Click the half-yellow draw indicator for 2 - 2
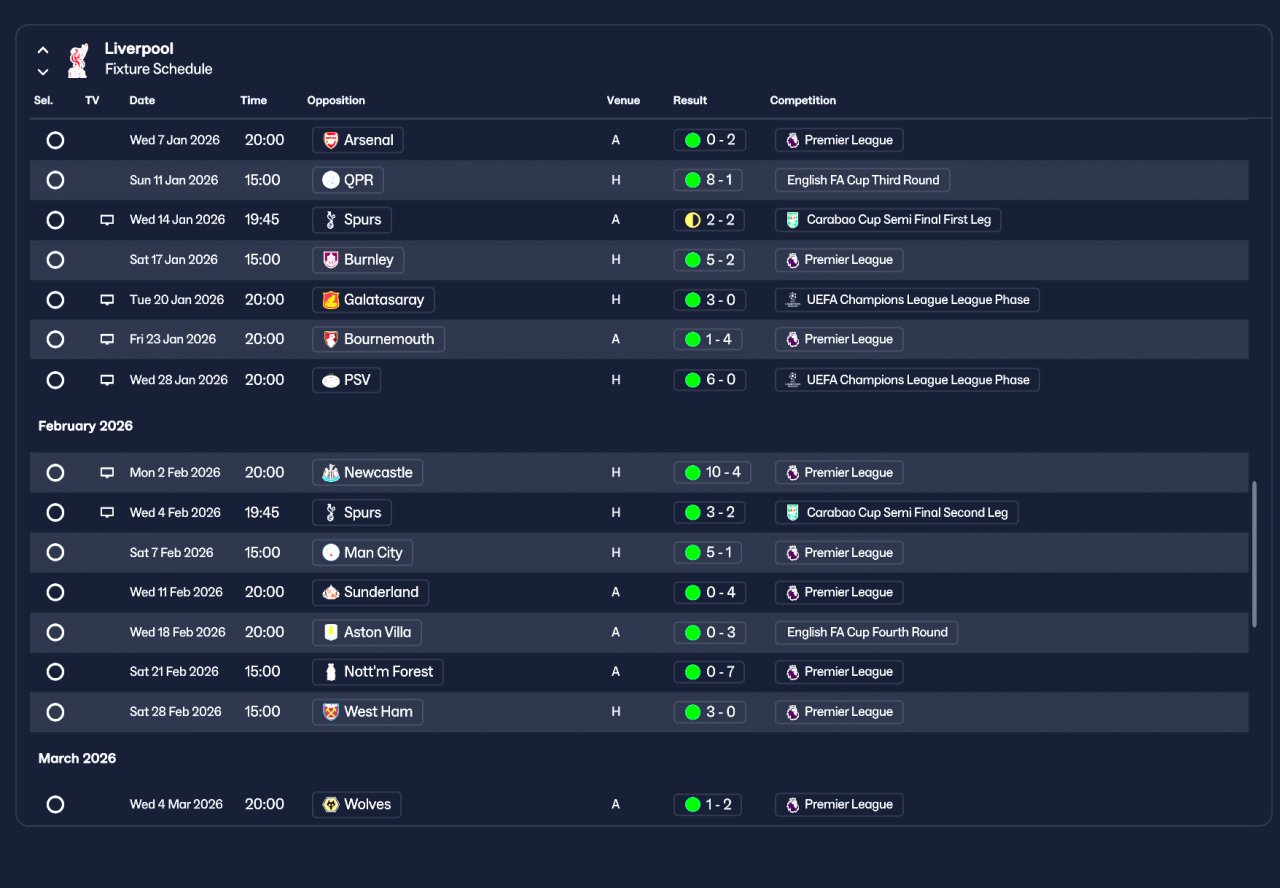 [692, 220]
